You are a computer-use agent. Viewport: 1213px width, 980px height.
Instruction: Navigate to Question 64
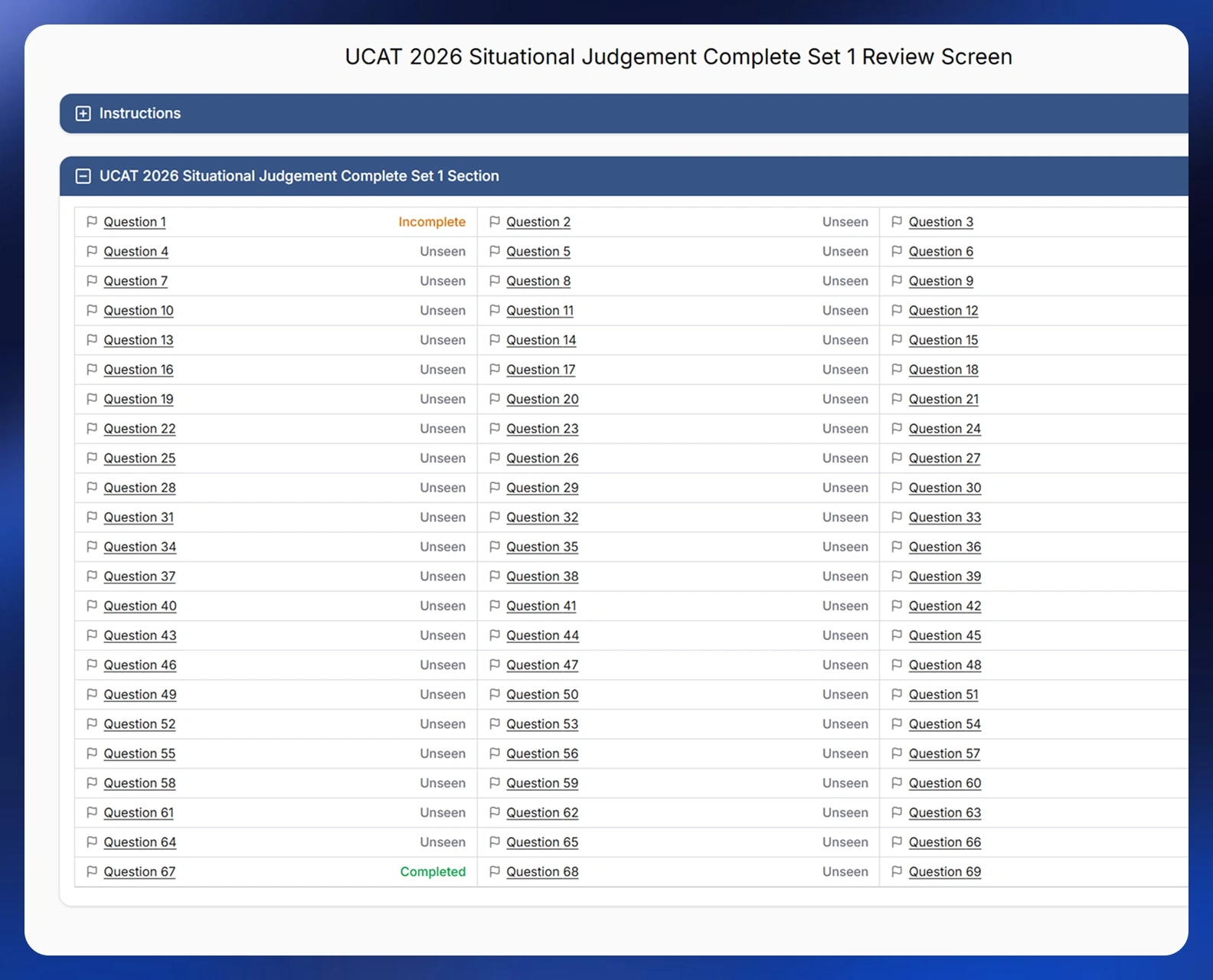pyautogui.click(x=140, y=842)
